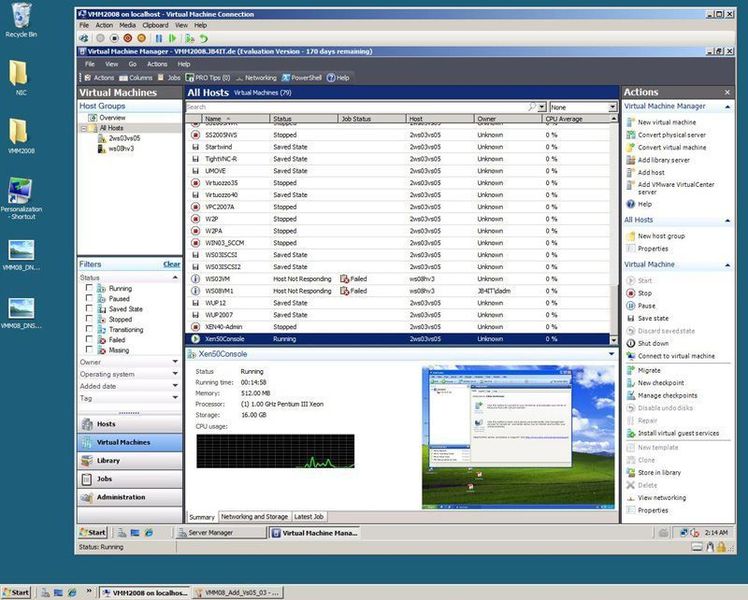Image resolution: width=748 pixels, height=600 pixels.
Task: Enable the Stopped status filter
Action: click(x=89, y=319)
